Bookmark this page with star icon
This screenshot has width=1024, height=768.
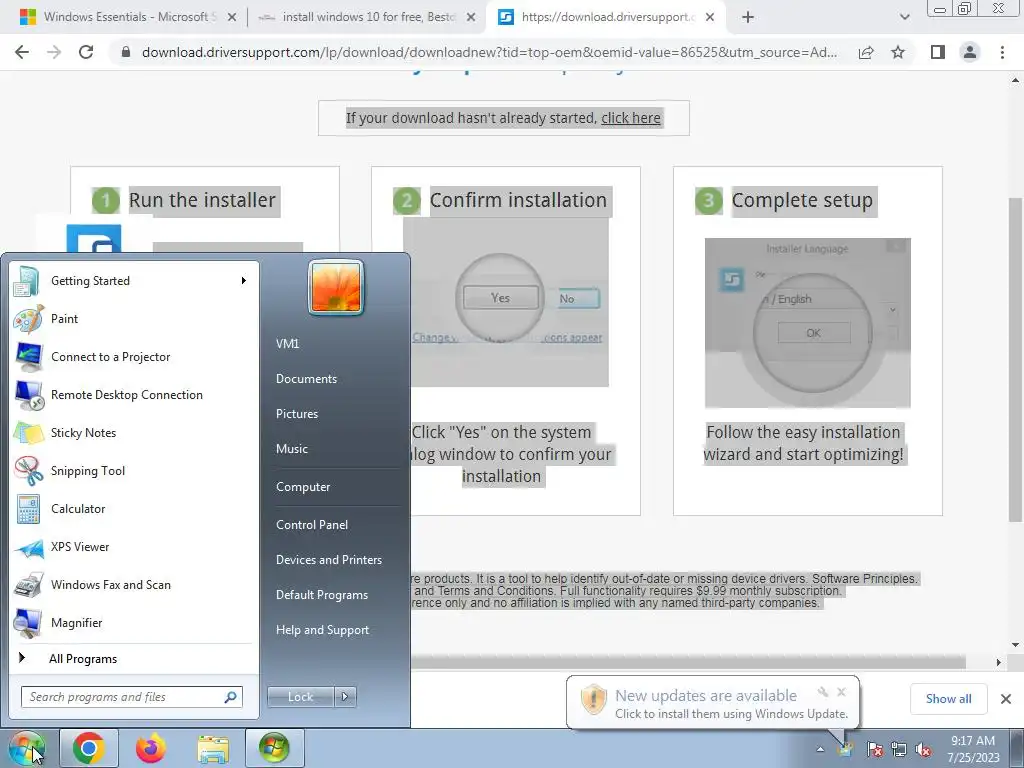(x=898, y=52)
